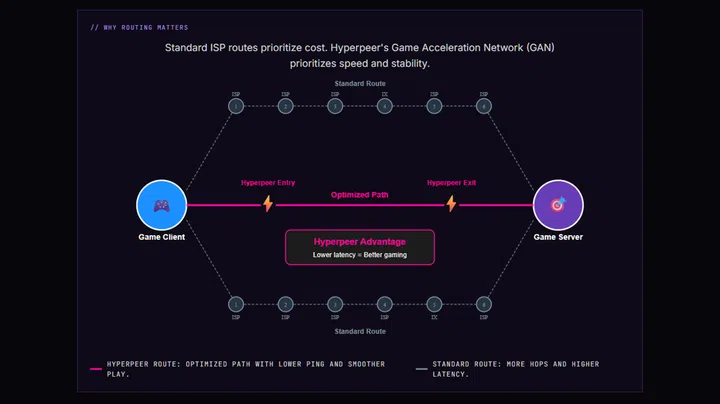Select IX node 5 on the lower Standard Route
Image resolution: width=720 pixels, height=404 pixels.
tap(434, 304)
